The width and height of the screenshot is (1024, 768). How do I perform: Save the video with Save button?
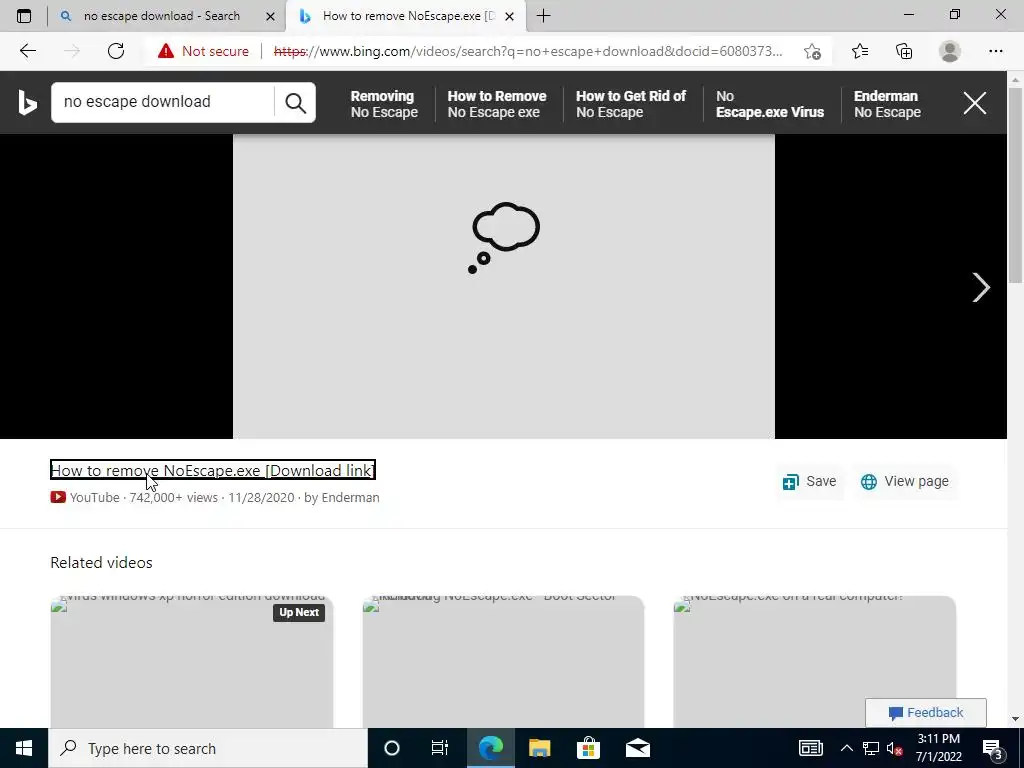(x=809, y=481)
